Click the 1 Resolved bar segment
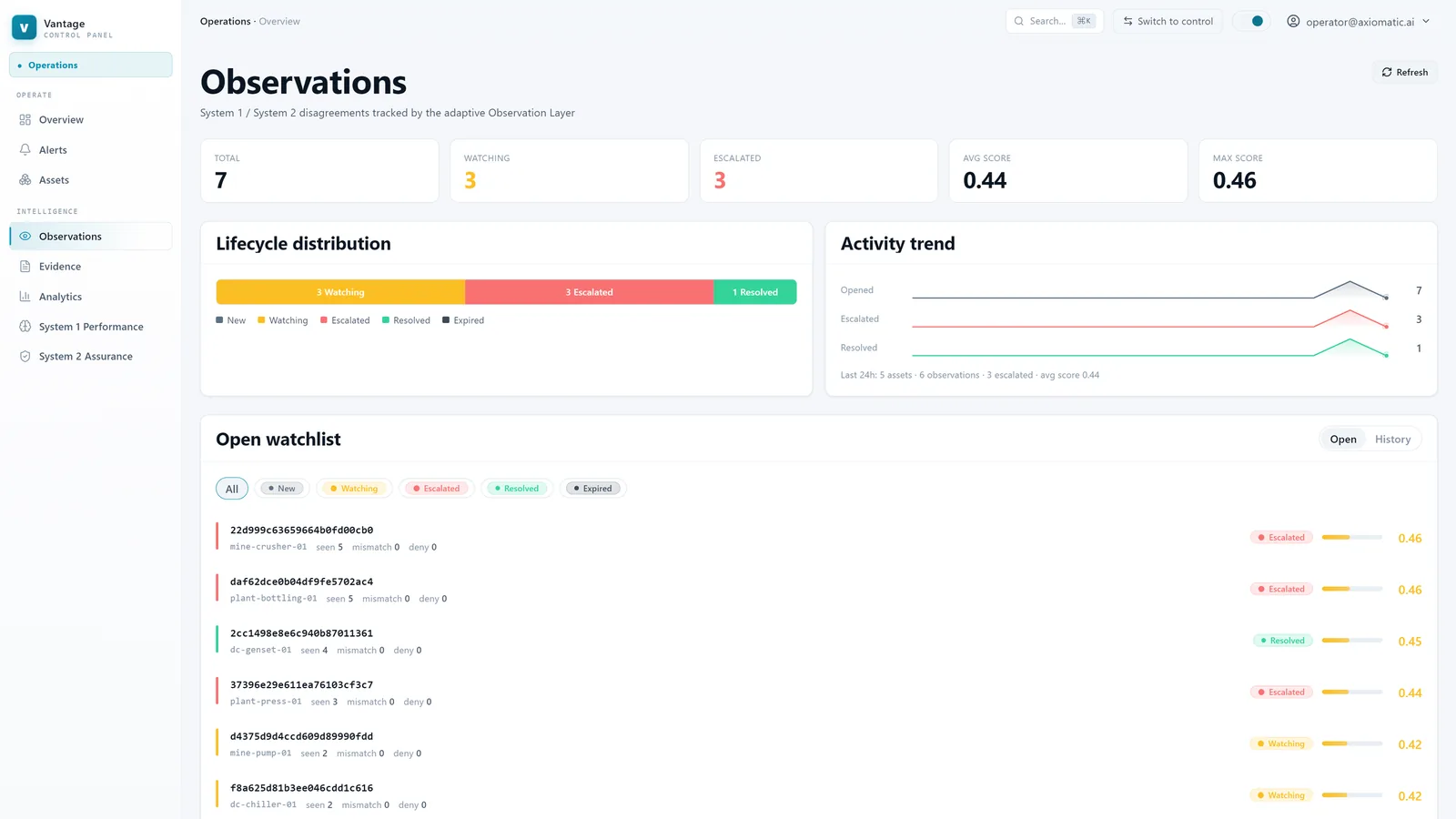Image resolution: width=1456 pixels, height=819 pixels. [755, 292]
